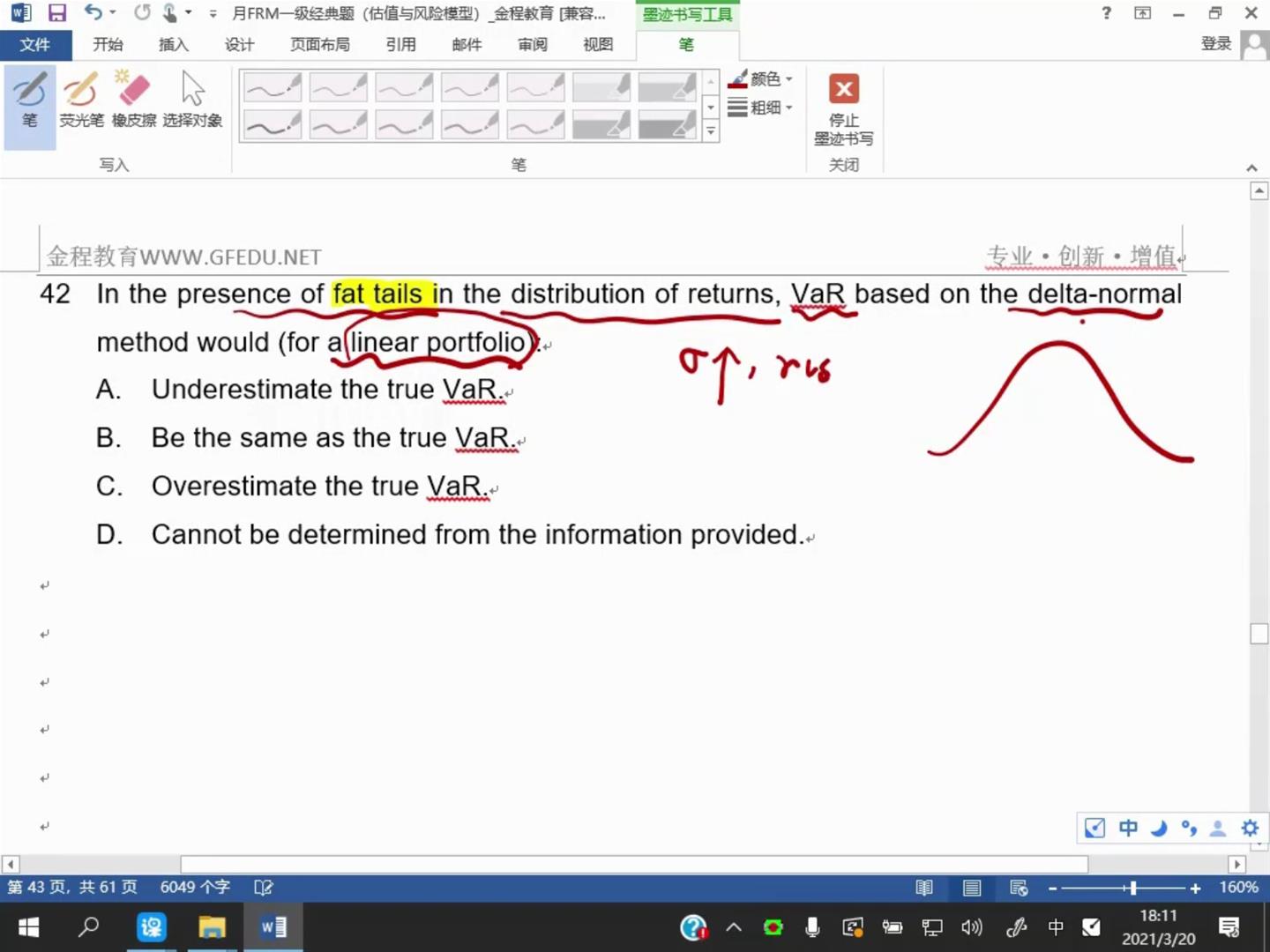Activate the Eraser (橡皮擦) tool
The image size is (1270, 952).
coord(134,100)
